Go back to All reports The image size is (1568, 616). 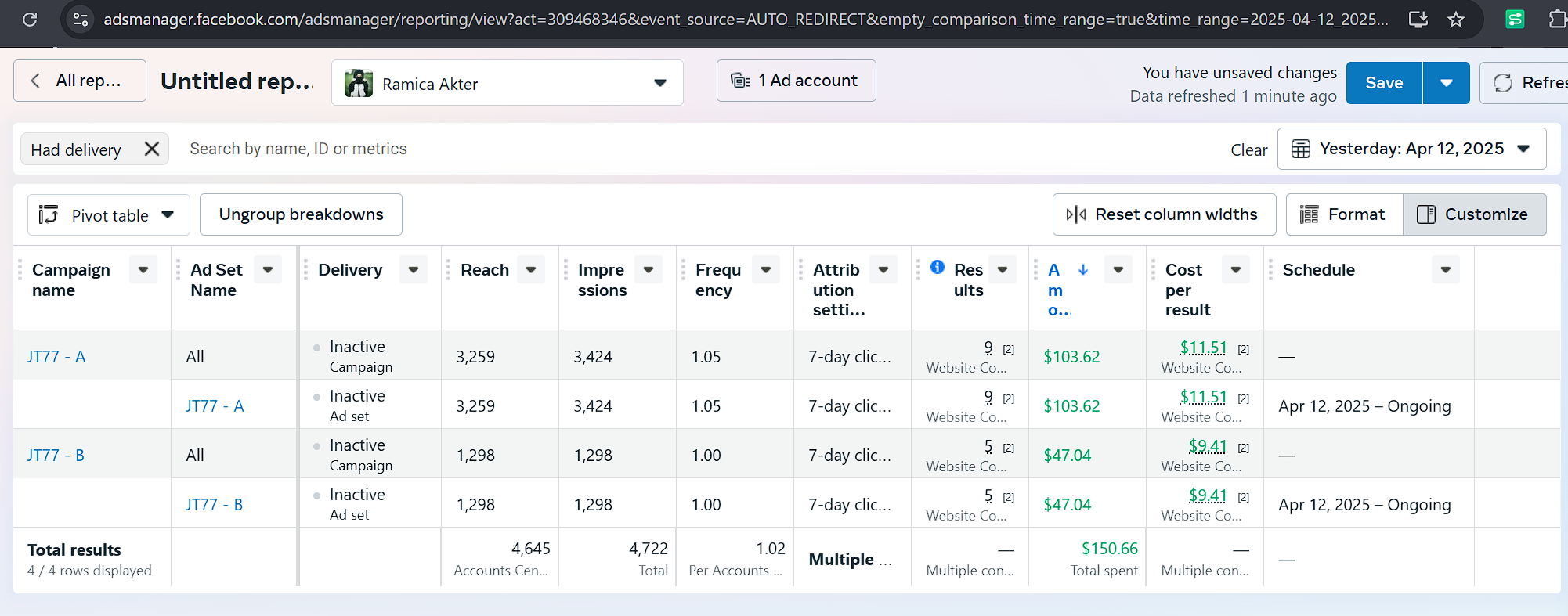80,81
